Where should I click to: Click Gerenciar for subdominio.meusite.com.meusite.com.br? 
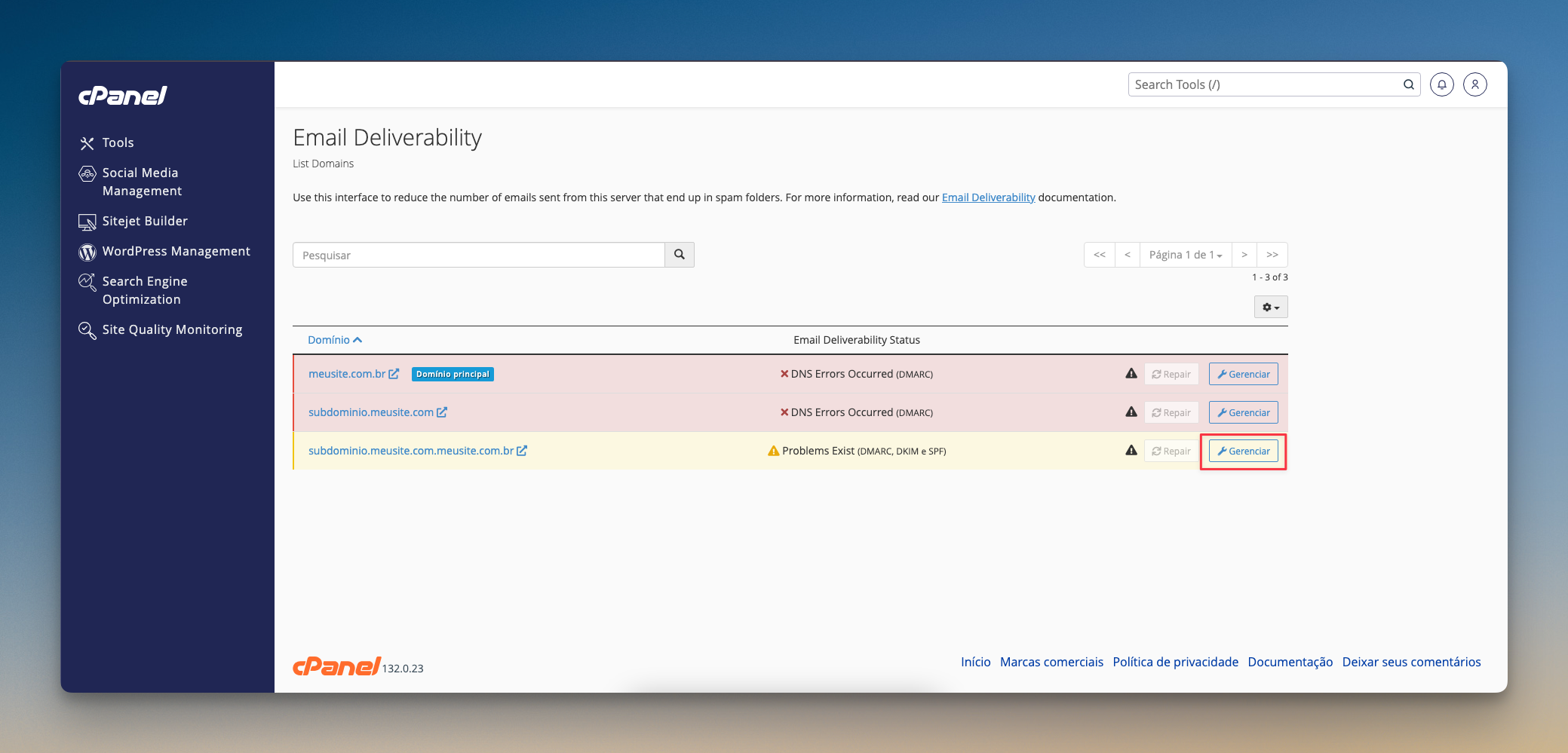[1243, 451]
